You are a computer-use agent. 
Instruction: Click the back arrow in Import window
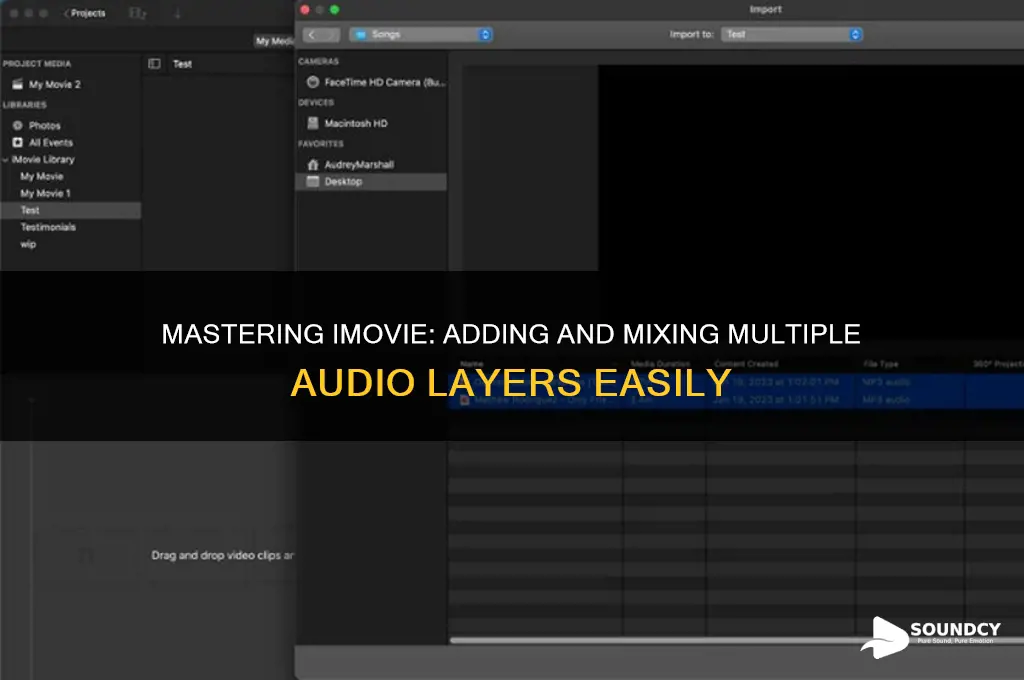click(312, 35)
